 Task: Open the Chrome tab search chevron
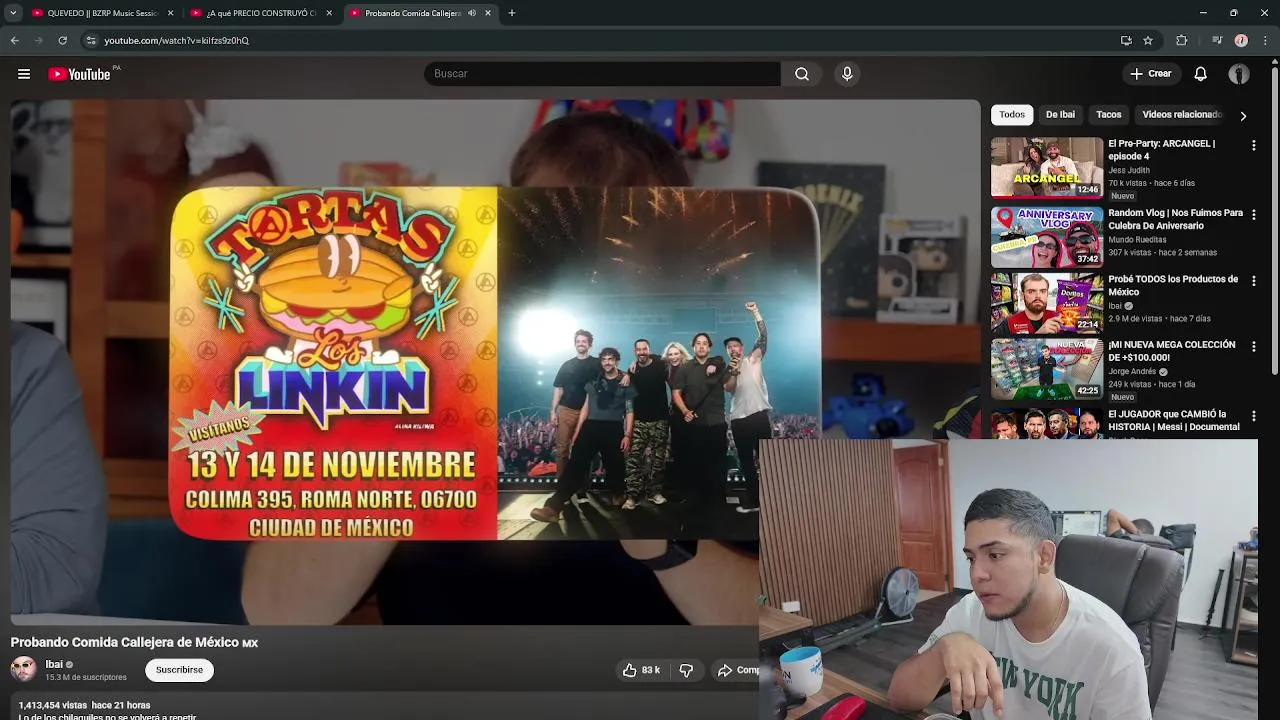pos(13,13)
